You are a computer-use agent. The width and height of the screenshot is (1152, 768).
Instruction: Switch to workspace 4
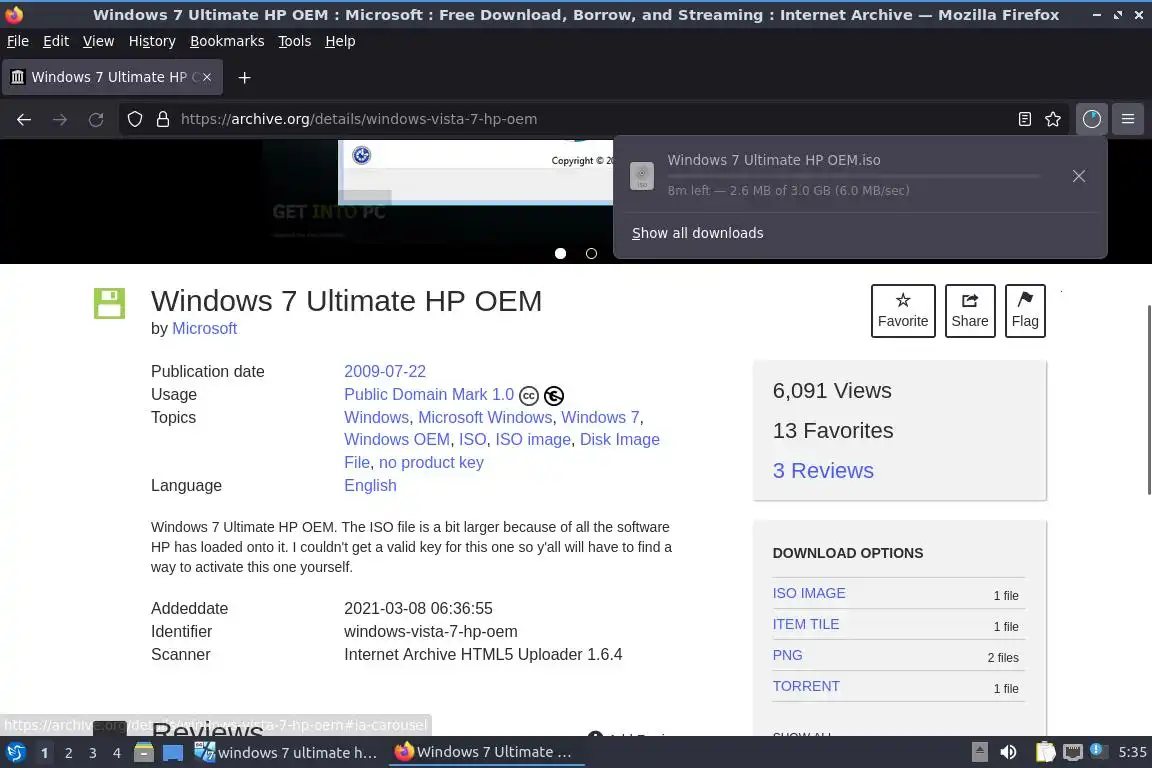point(117,753)
